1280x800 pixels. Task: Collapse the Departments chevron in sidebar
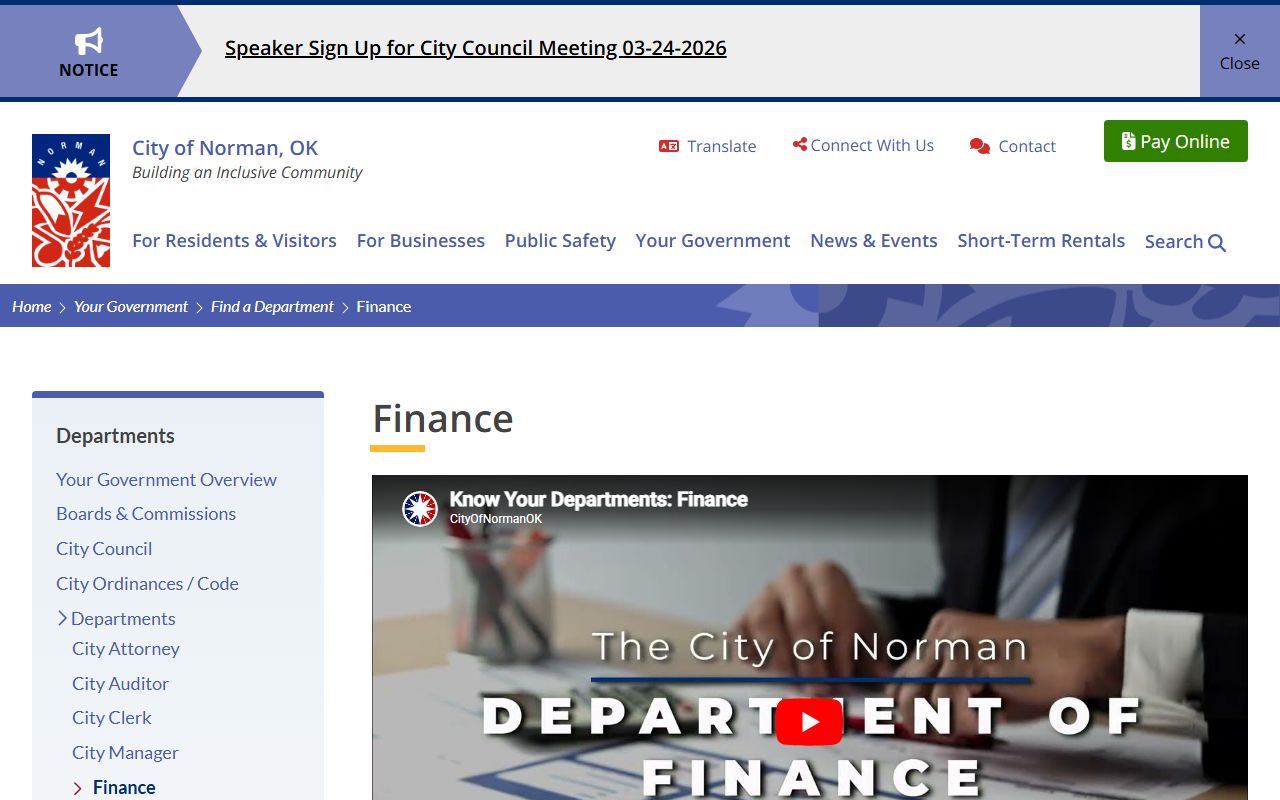[x=62, y=618]
